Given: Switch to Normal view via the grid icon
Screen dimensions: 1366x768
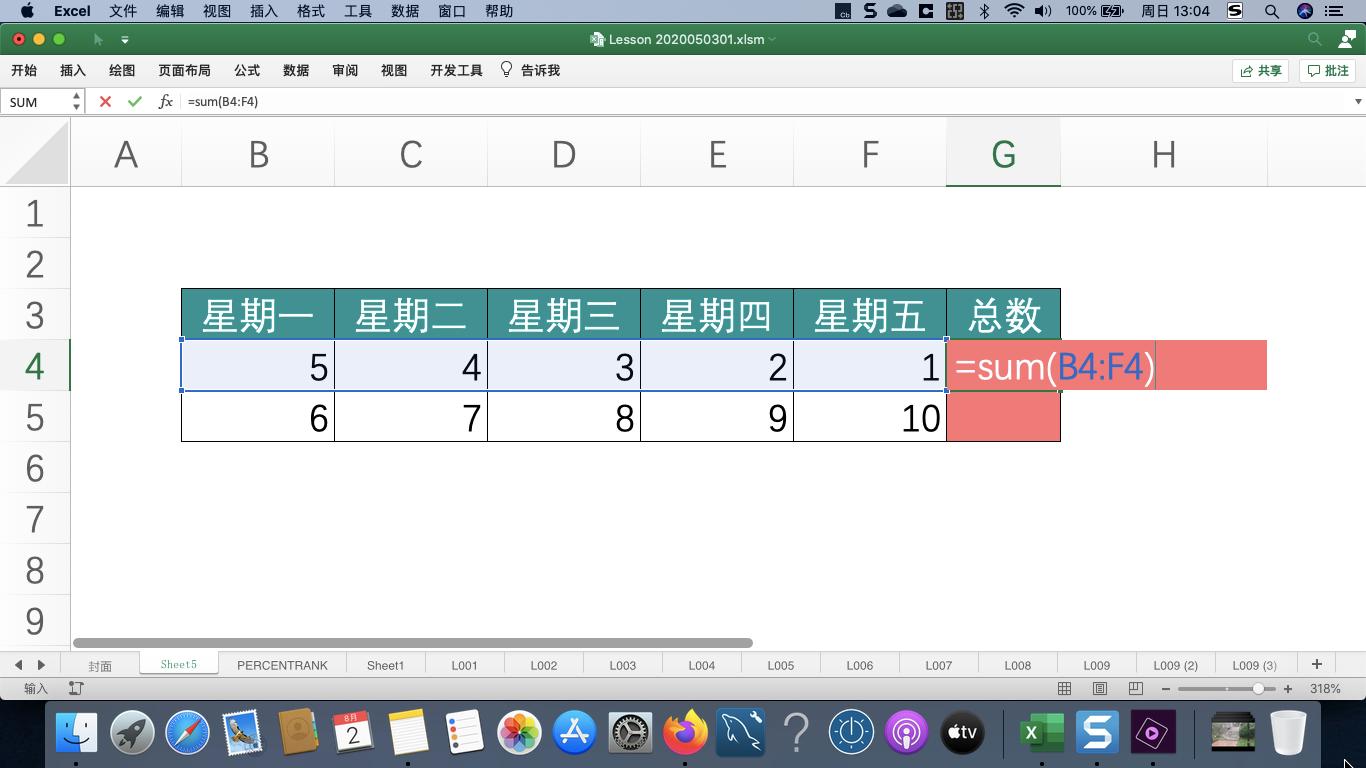Looking at the screenshot, I should [1064, 688].
